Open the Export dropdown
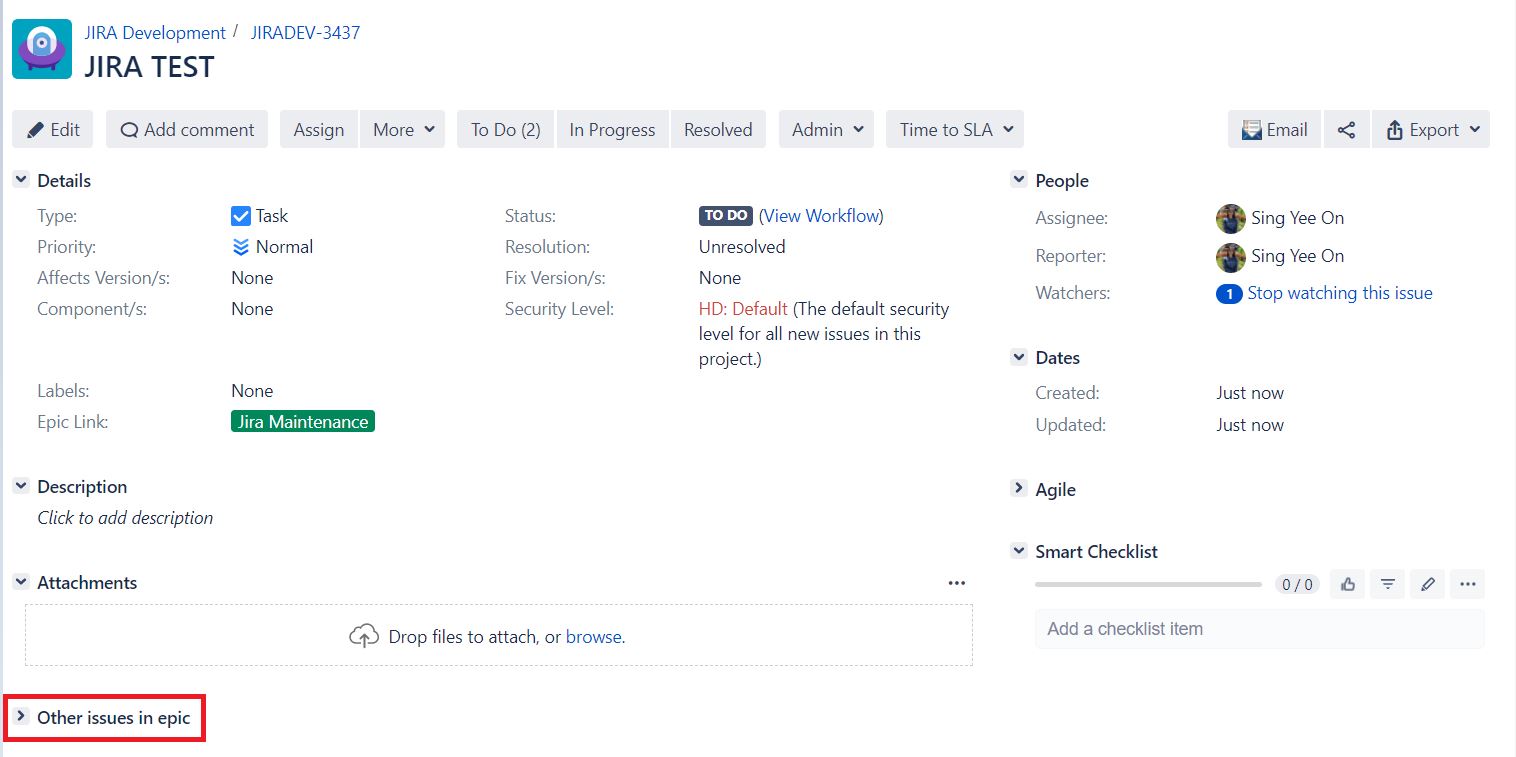1516x757 pixels. pos(1431,130)
